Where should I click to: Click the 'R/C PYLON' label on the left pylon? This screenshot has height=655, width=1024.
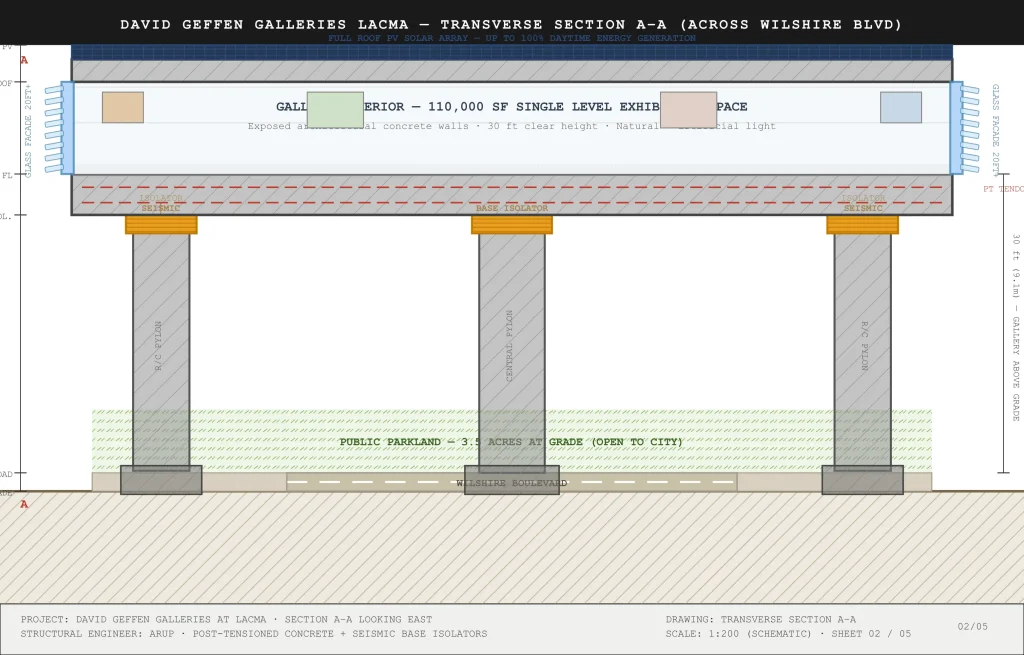(x=158, y=345)
